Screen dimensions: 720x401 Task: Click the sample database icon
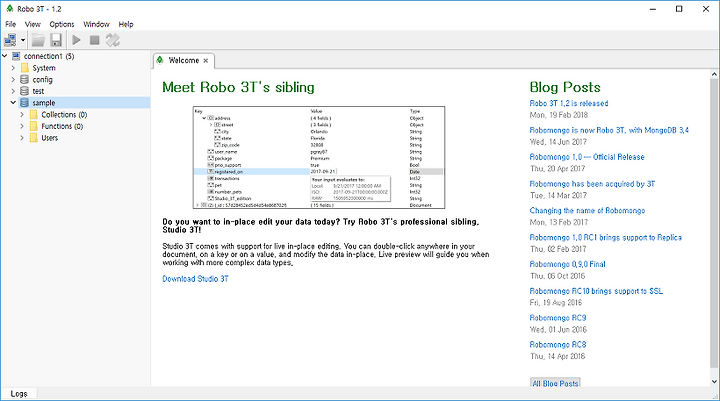click(x=25, y=103)
